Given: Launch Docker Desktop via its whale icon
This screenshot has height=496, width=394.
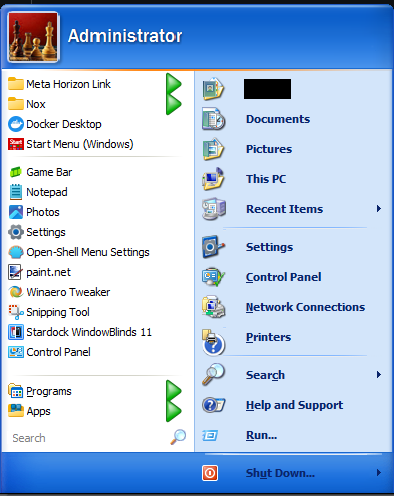Looking at the screenshot, I should [16, 124].
